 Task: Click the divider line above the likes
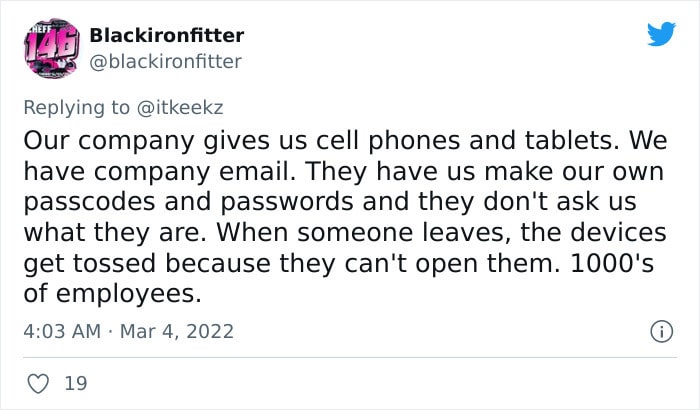point(350,357)
